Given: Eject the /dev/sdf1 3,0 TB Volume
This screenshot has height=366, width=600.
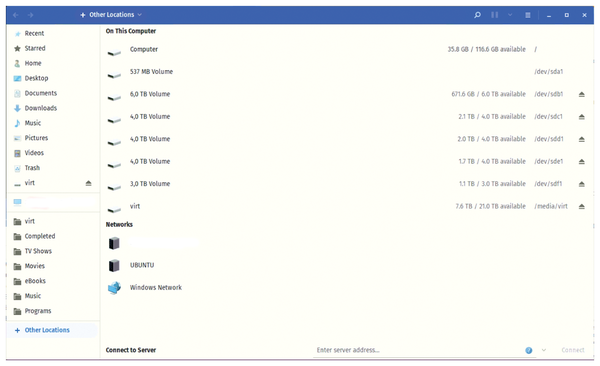Looking at the screenshot, I should click(581, 184).
